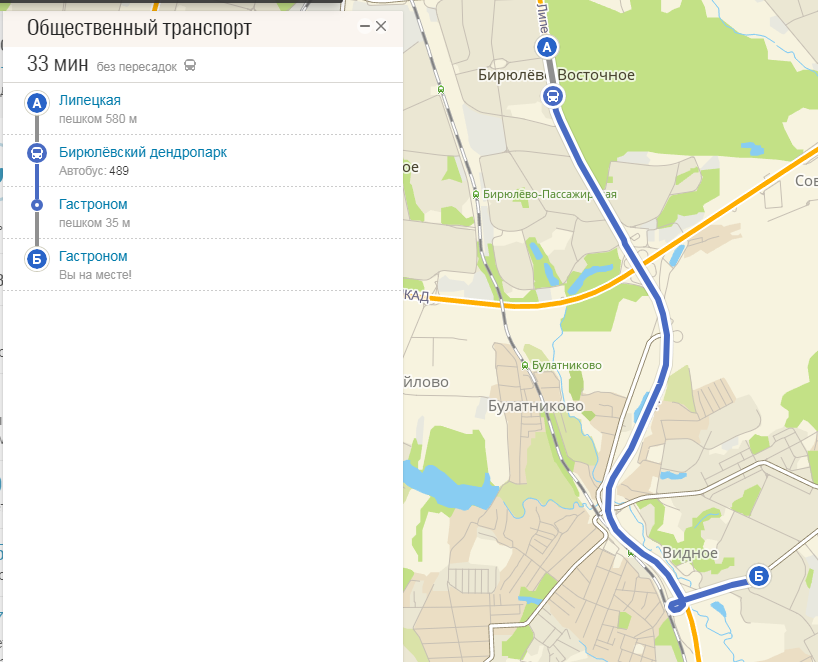
Task: Click bus number 489 in the route step
Action: (119, 171)
